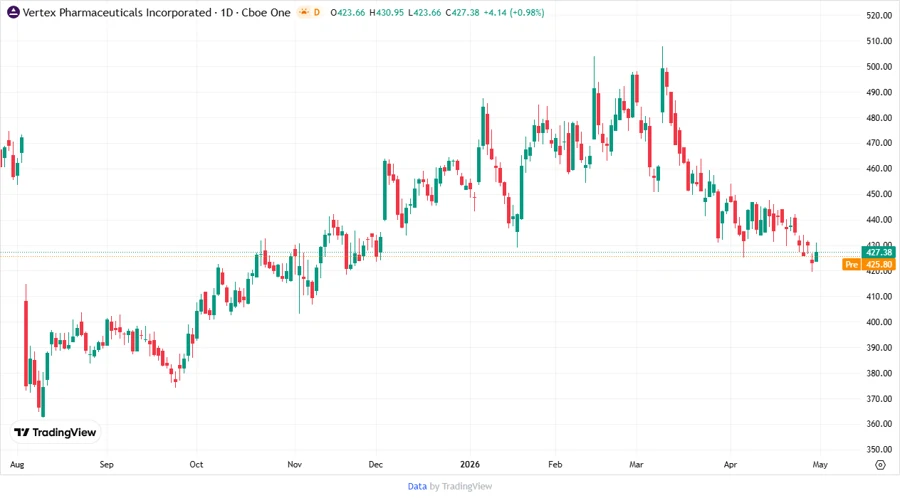Click the Apr label on time axis
Viewport: 900px width, 498px height.
[x=730, y=464]
